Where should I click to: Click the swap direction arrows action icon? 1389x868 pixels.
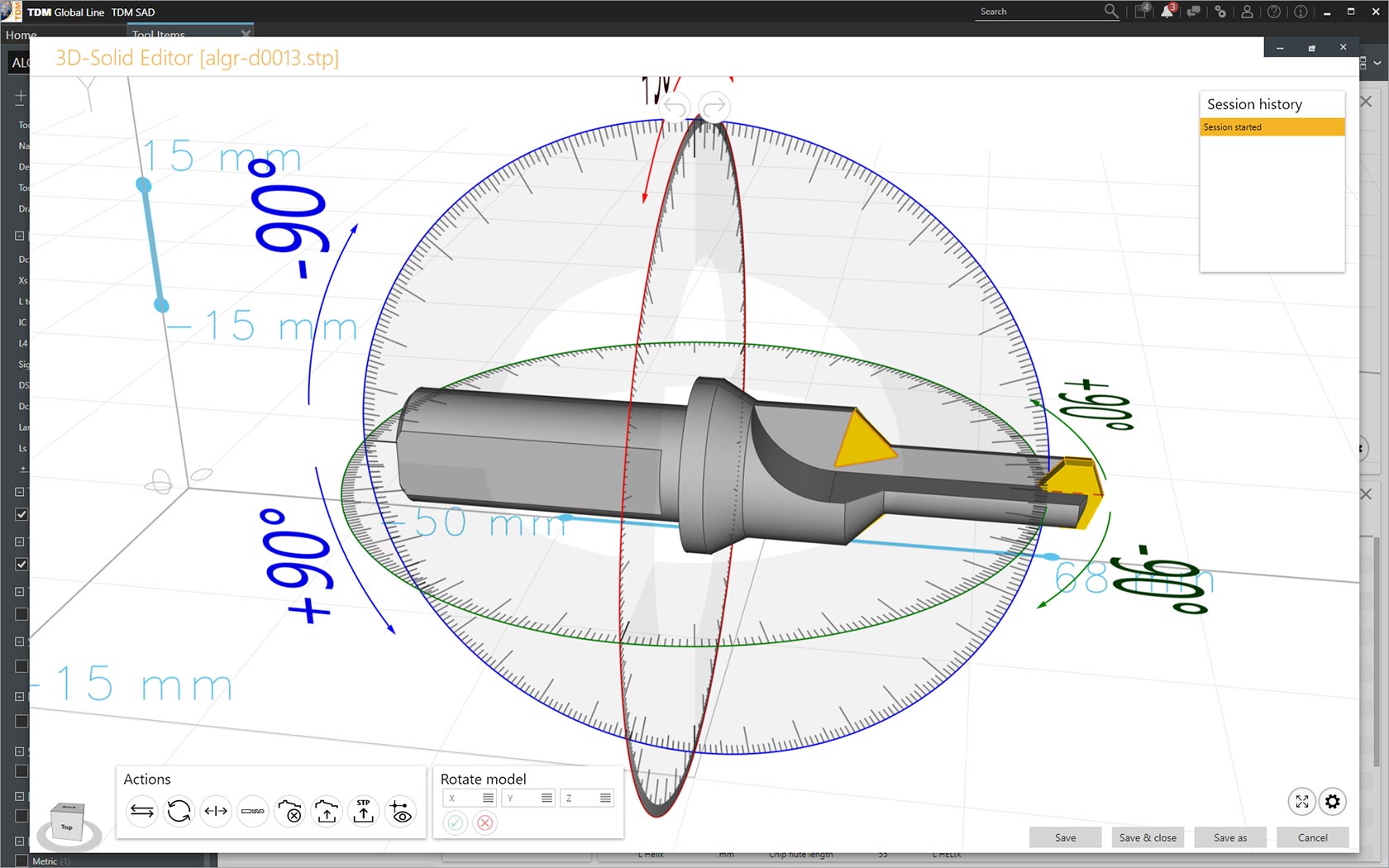click(x=142, y=811)
